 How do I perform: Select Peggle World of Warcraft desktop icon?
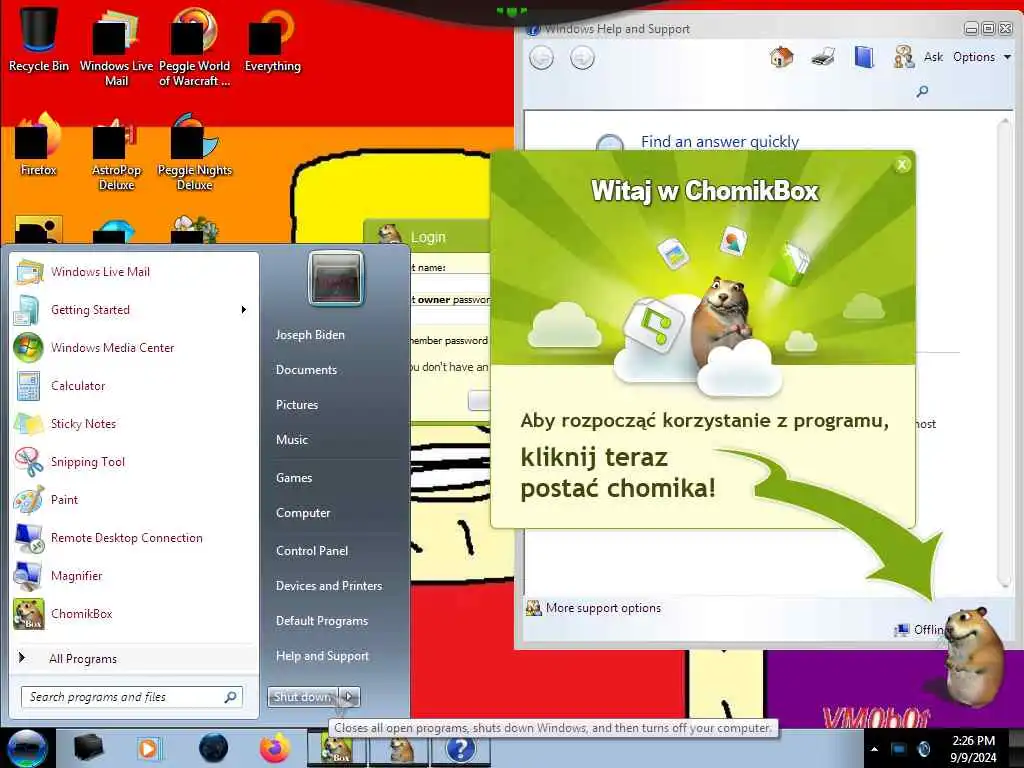pos(195,47)
